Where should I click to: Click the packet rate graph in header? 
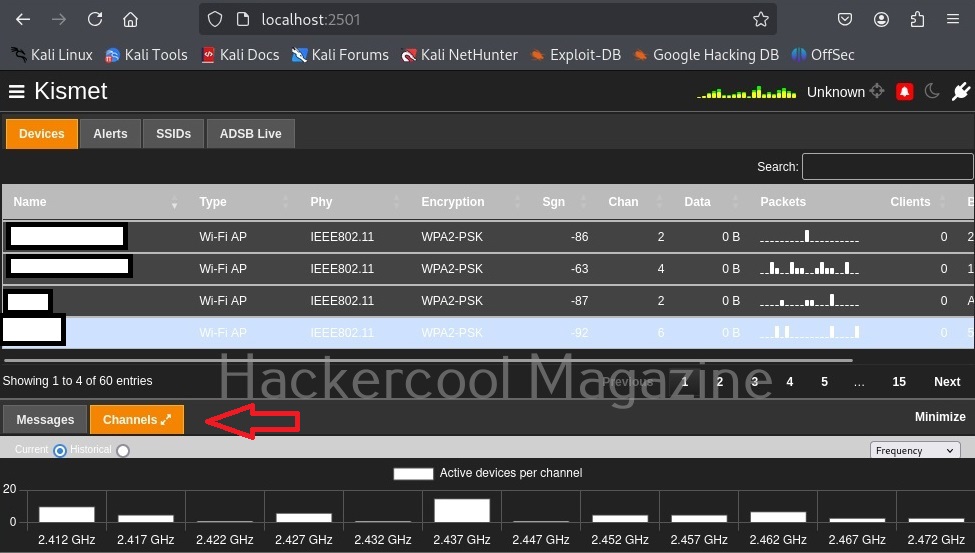pos(746,92)
